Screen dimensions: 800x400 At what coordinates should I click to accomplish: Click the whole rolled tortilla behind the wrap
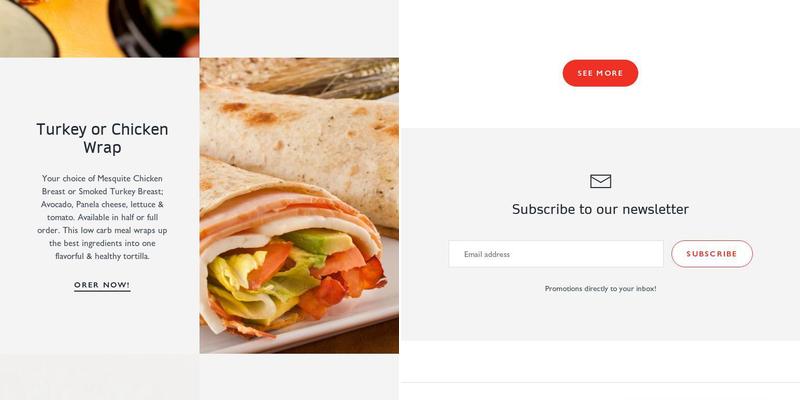pos(306,153)
